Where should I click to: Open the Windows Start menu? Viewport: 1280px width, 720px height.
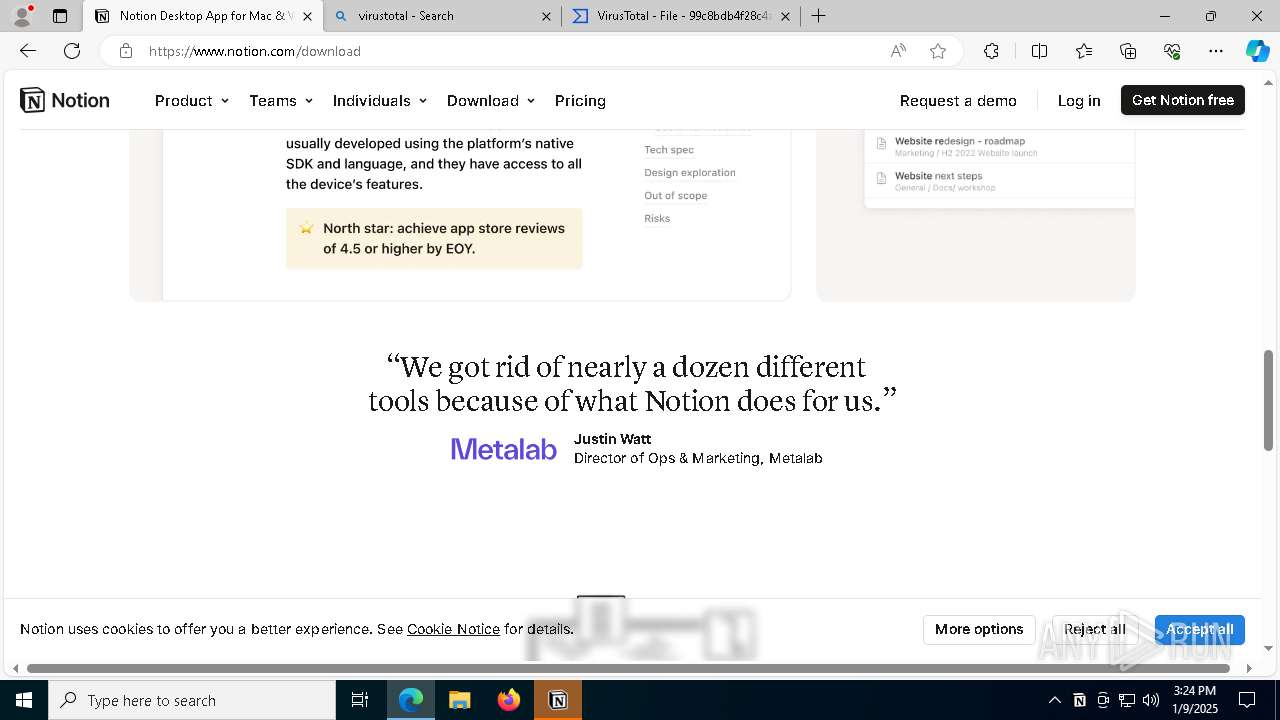tap(24, 700)
